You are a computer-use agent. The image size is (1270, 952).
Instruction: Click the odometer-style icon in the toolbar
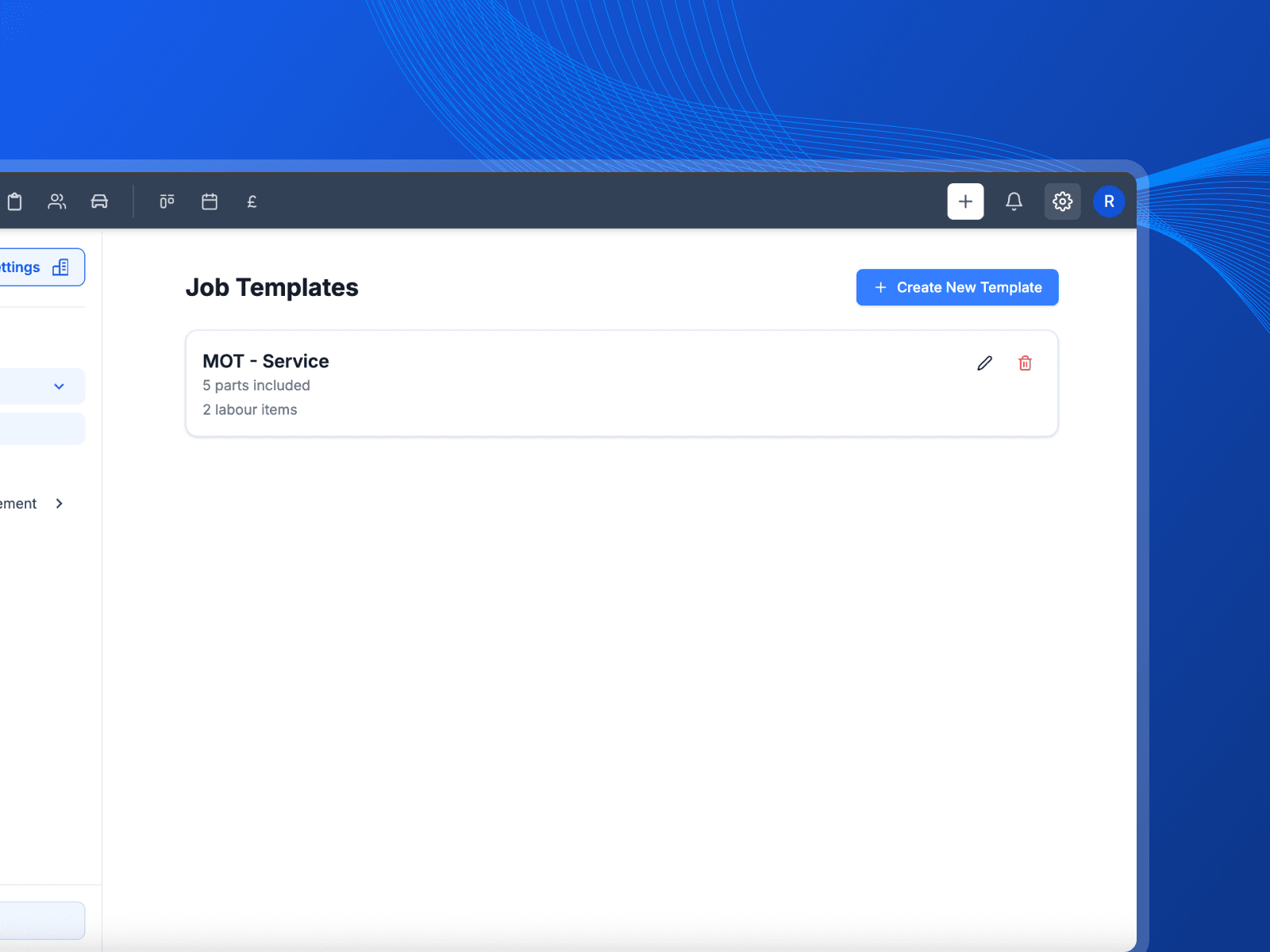click(x=167, y=202)
